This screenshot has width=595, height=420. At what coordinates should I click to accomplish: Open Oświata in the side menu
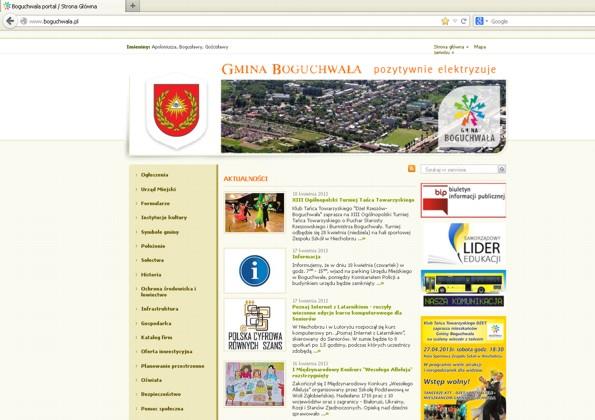point(151,380)
